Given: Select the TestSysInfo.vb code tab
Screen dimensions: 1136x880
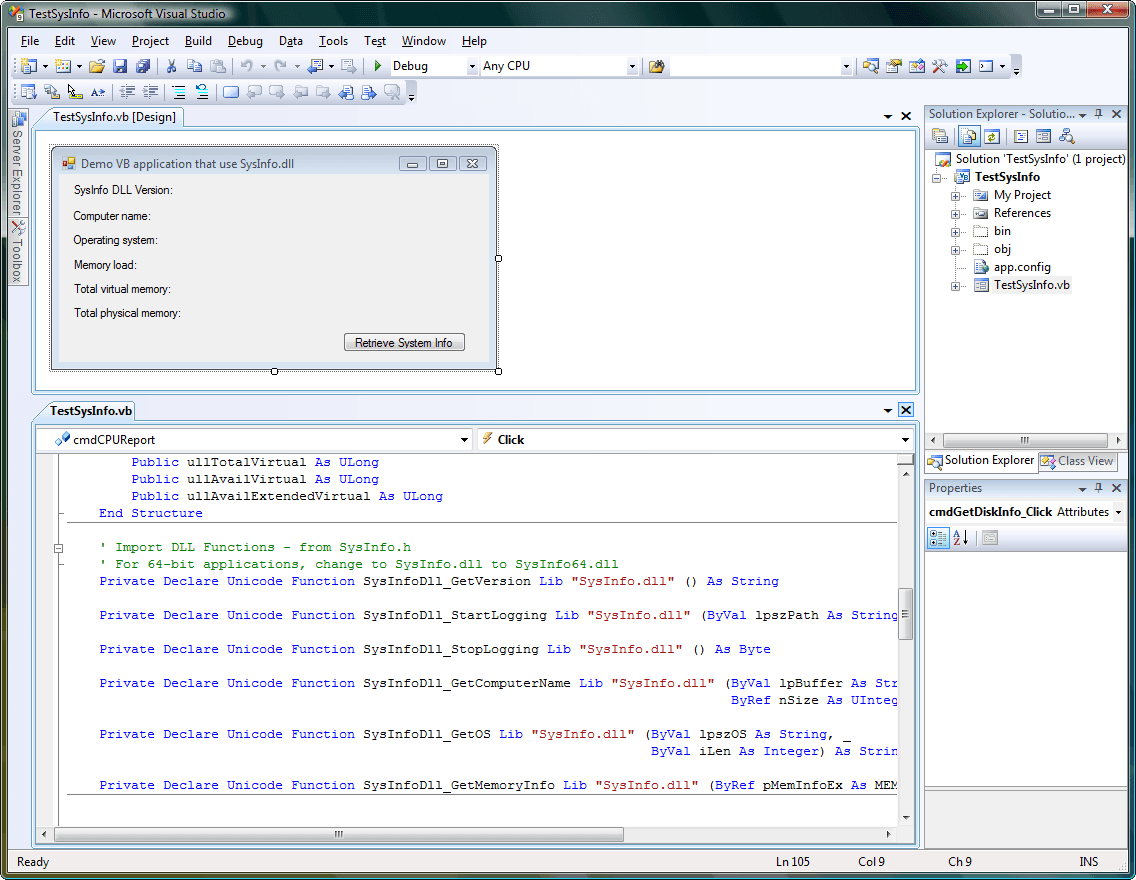Looking at the screenshot, I should [91, 411].
